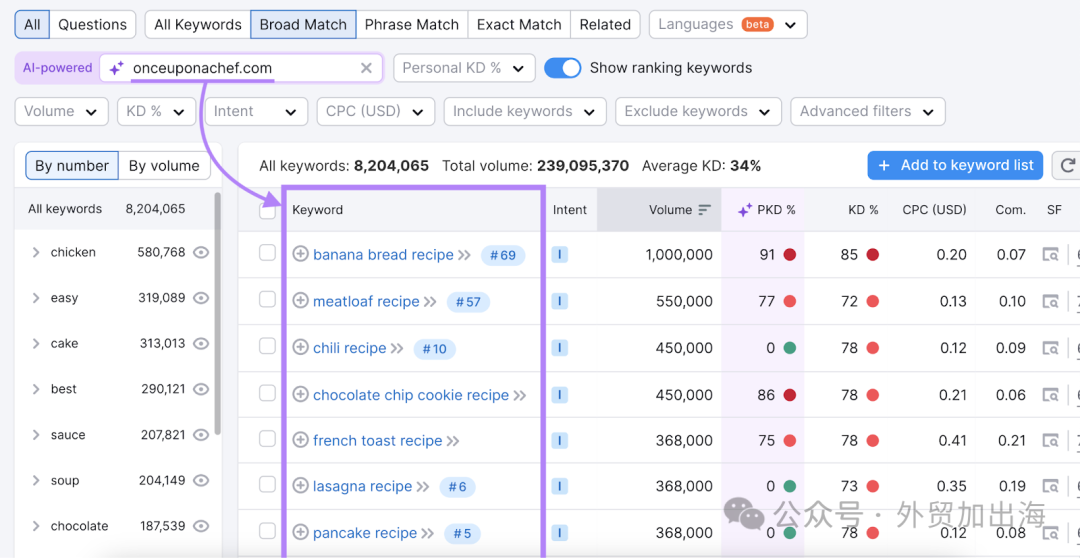The image size is (1080, 558).
Task: Switch to the Phrase Match tab
Action: 412,25
